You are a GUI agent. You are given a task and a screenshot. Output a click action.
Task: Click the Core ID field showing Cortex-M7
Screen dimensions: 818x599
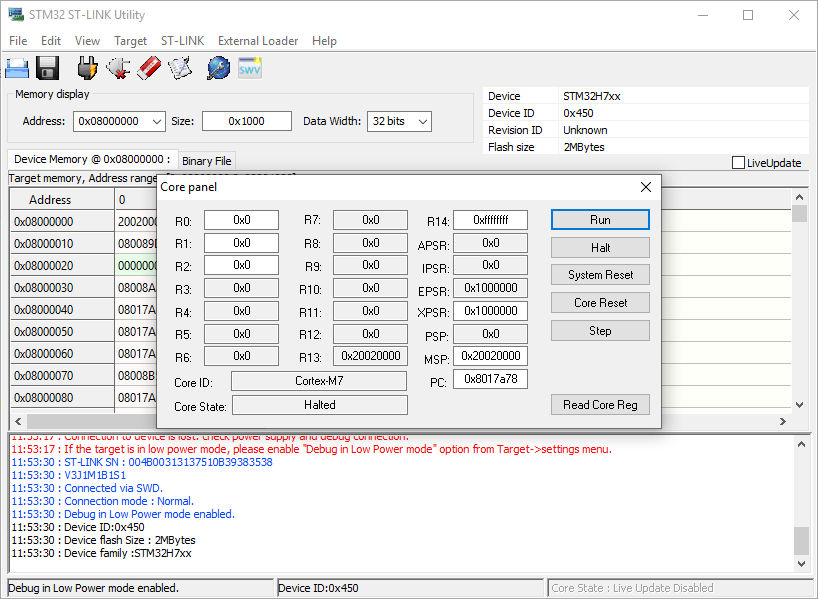pyautogui.click(x=319, y=381)
